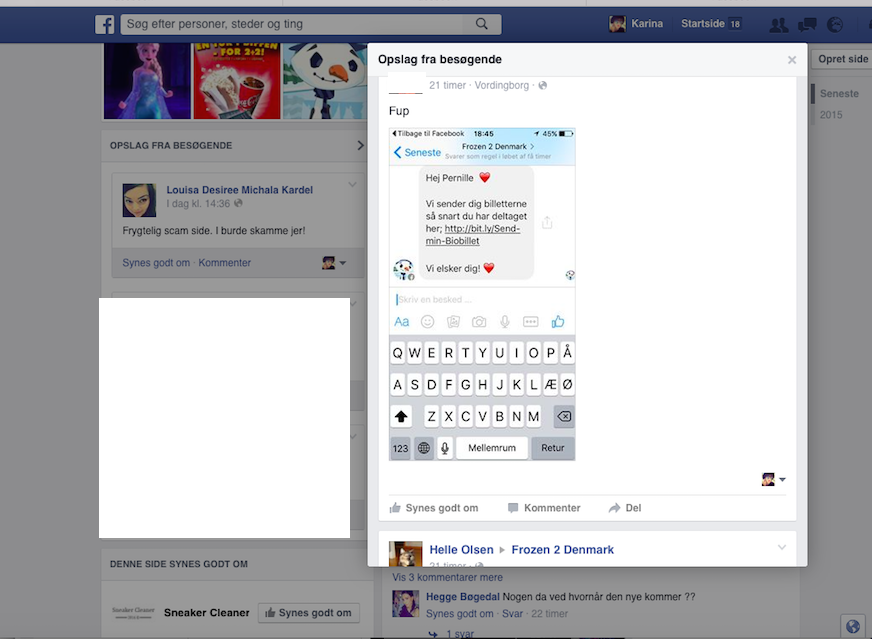Click the share arrow icon beside Del

(x=615, y=508)
